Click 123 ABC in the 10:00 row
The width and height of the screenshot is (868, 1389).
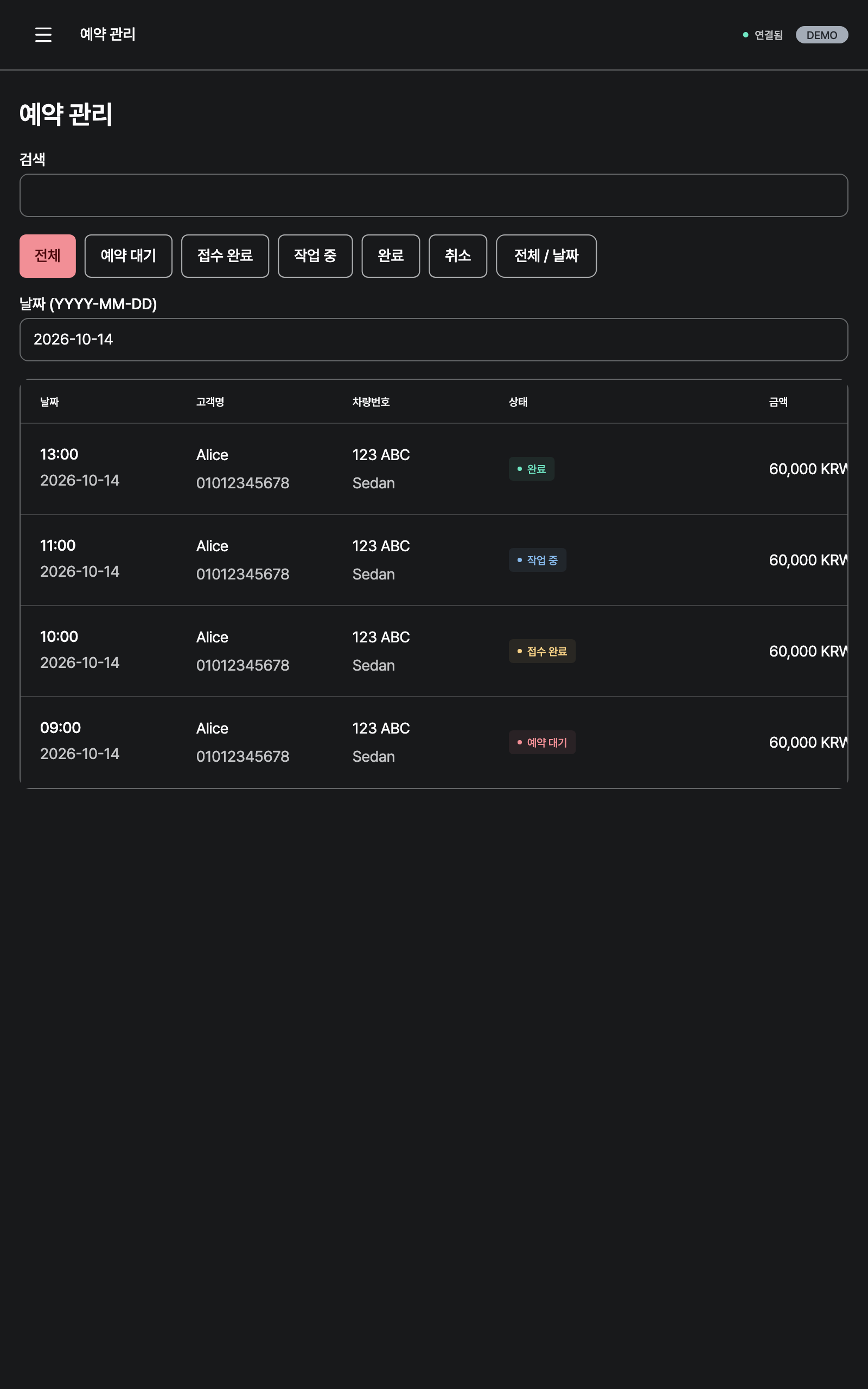[x=381, y=638]
